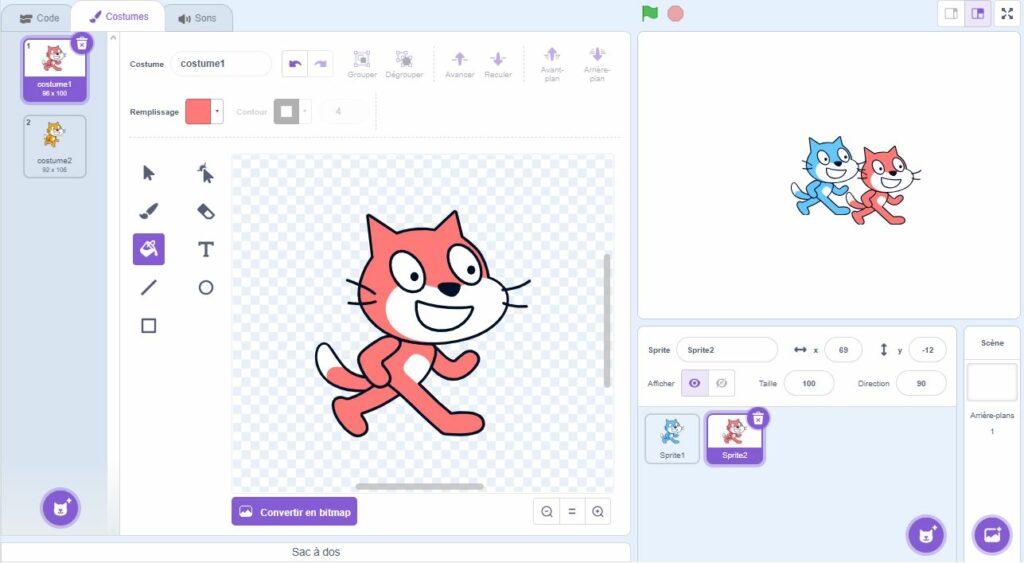Select the Reshape tool
Image resolution: width=1024 pixels, height=563 pixels.
click(206, 173)
